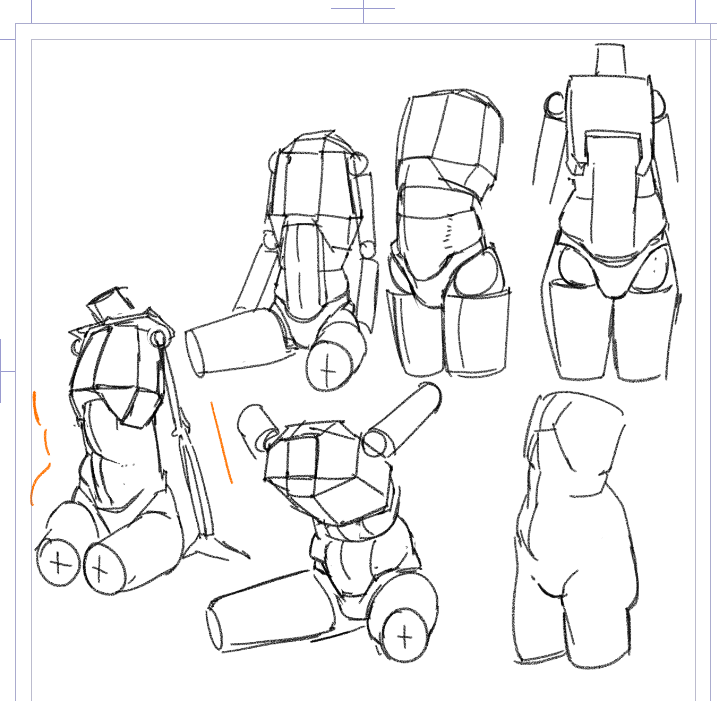Click second plus-marked circle on left kneeling figure
The width and height of the screenshot is (717, 701).
pos(99,569)
